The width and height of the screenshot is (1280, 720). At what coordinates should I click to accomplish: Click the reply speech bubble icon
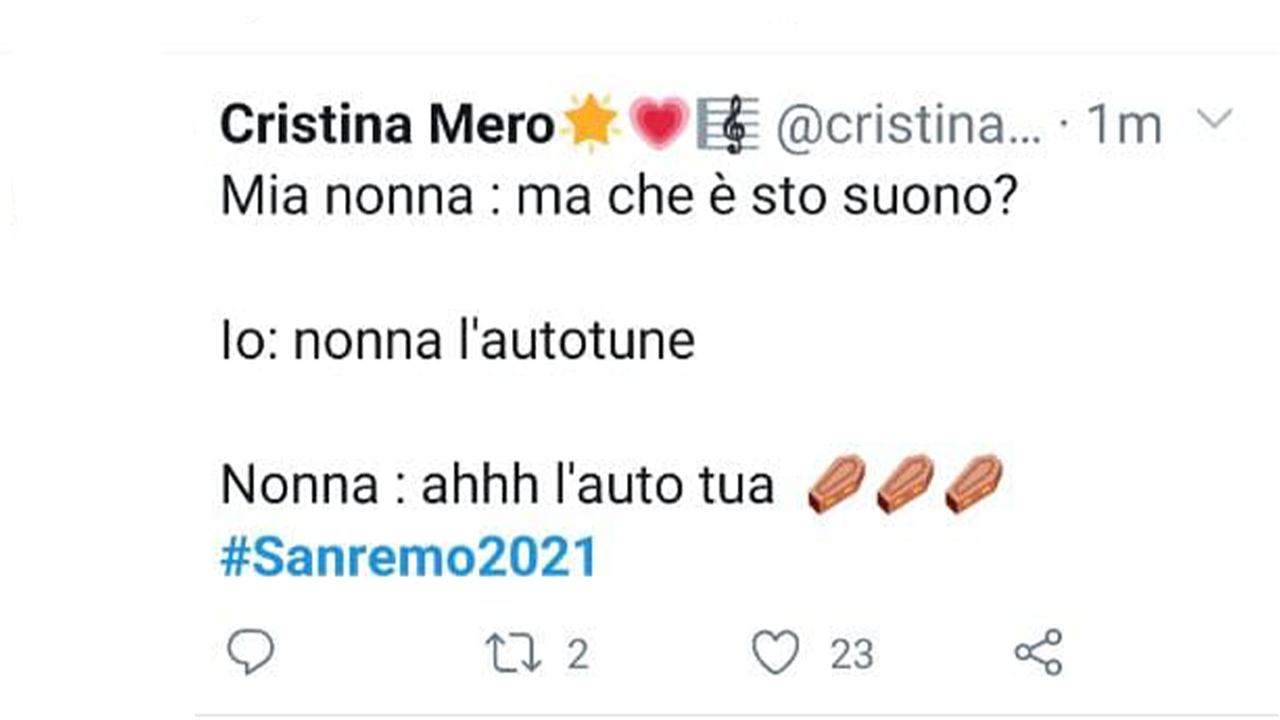249,653
